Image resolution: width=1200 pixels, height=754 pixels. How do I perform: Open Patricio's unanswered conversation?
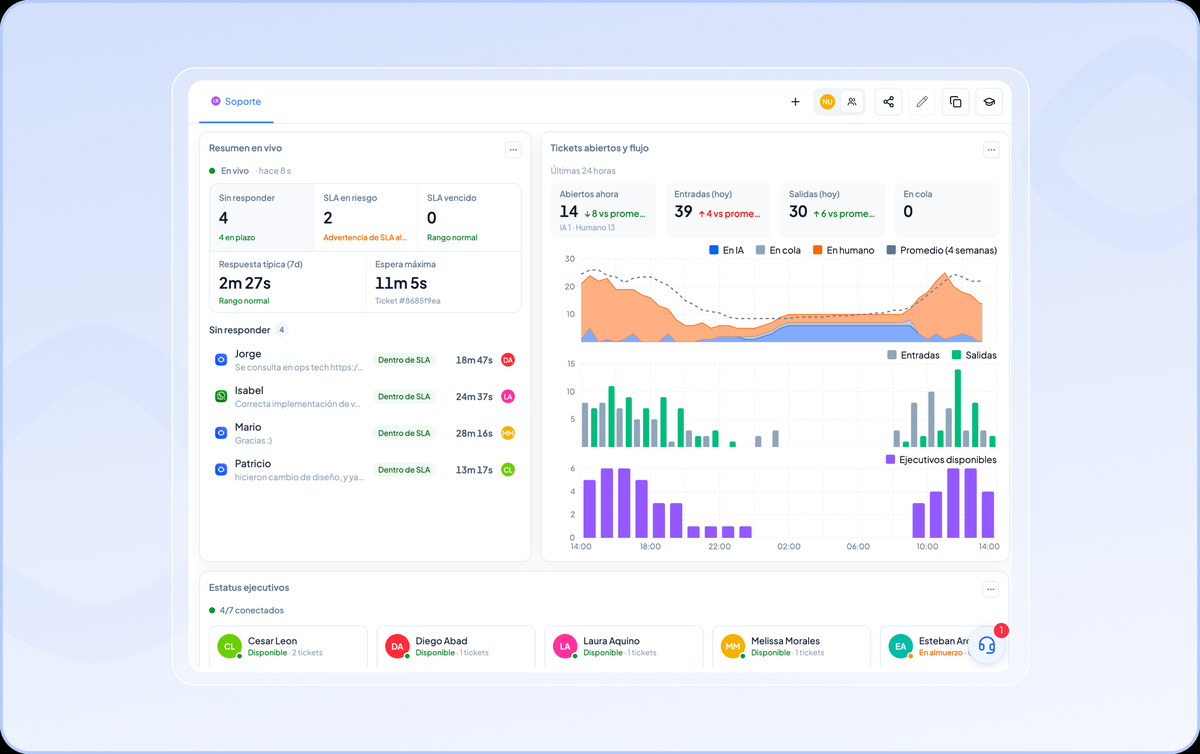pos(365,470)
